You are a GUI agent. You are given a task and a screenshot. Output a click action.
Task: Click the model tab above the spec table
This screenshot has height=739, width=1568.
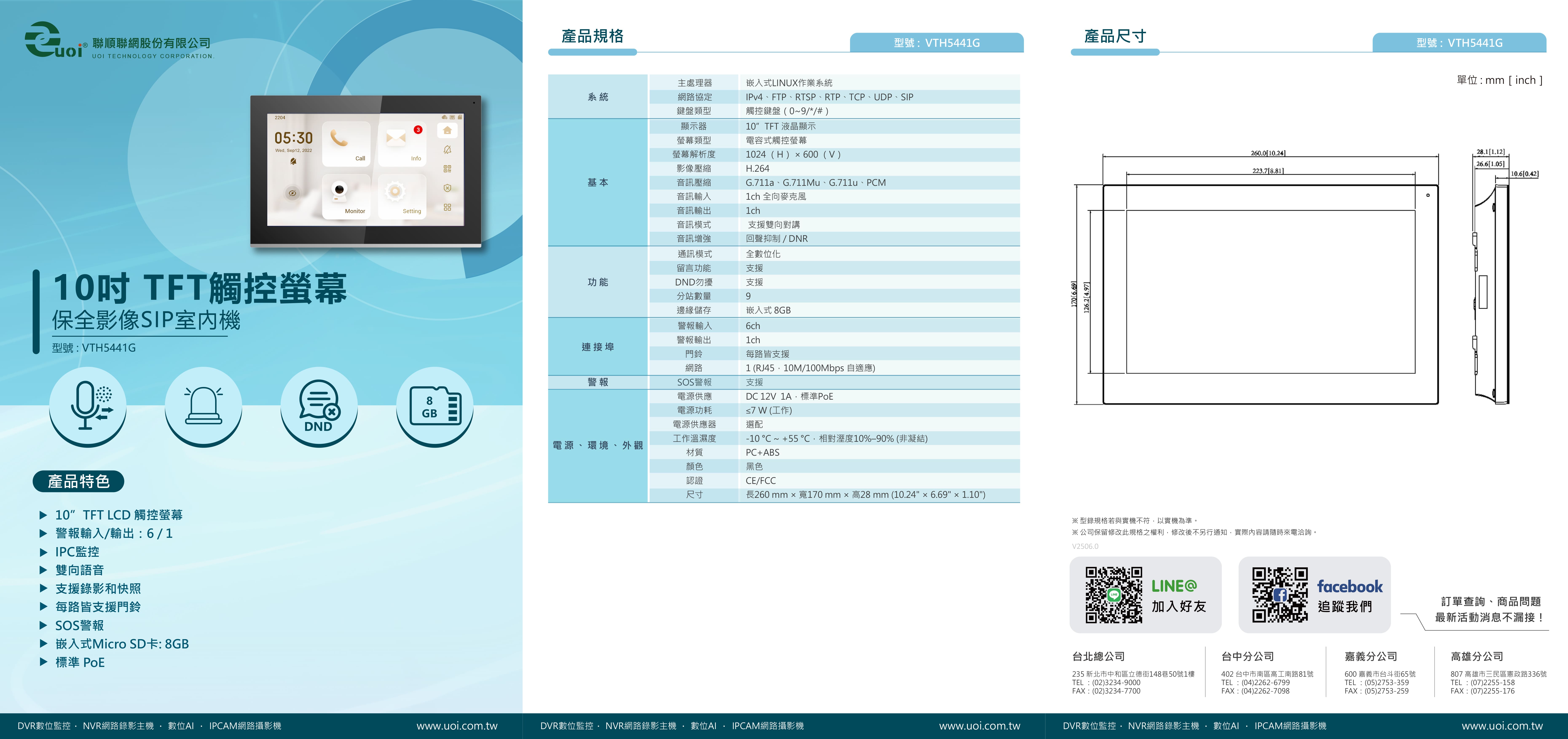(937, 43)
